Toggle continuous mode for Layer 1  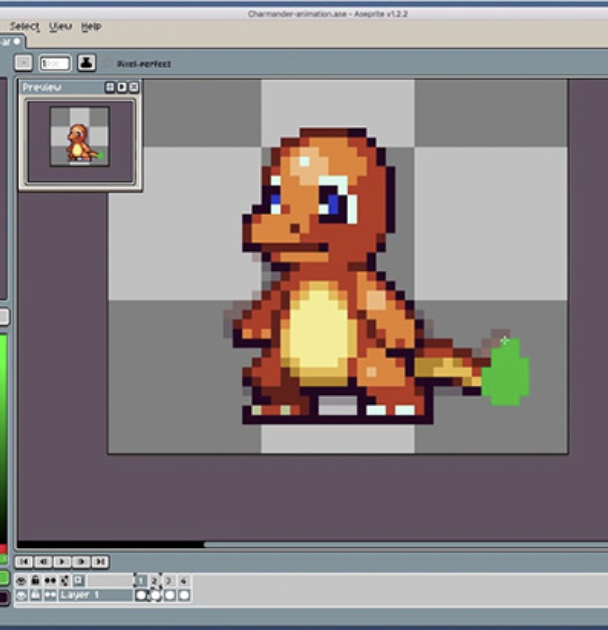click(x=49, y=595)
